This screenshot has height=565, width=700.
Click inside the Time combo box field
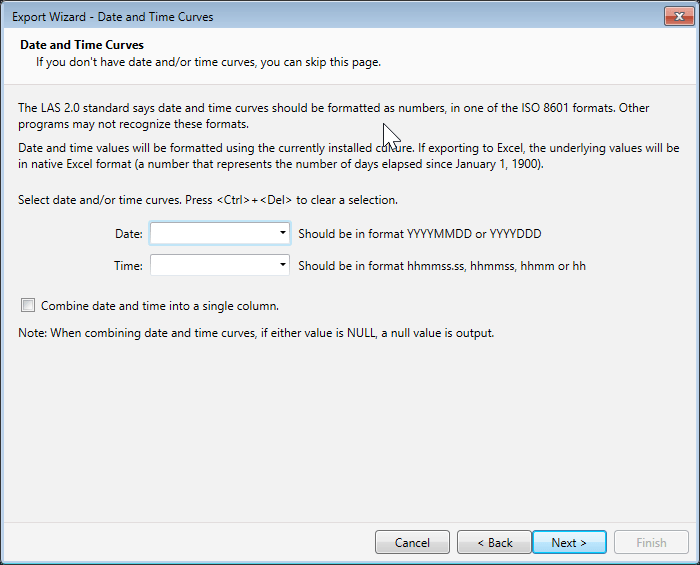pos(212,266)
